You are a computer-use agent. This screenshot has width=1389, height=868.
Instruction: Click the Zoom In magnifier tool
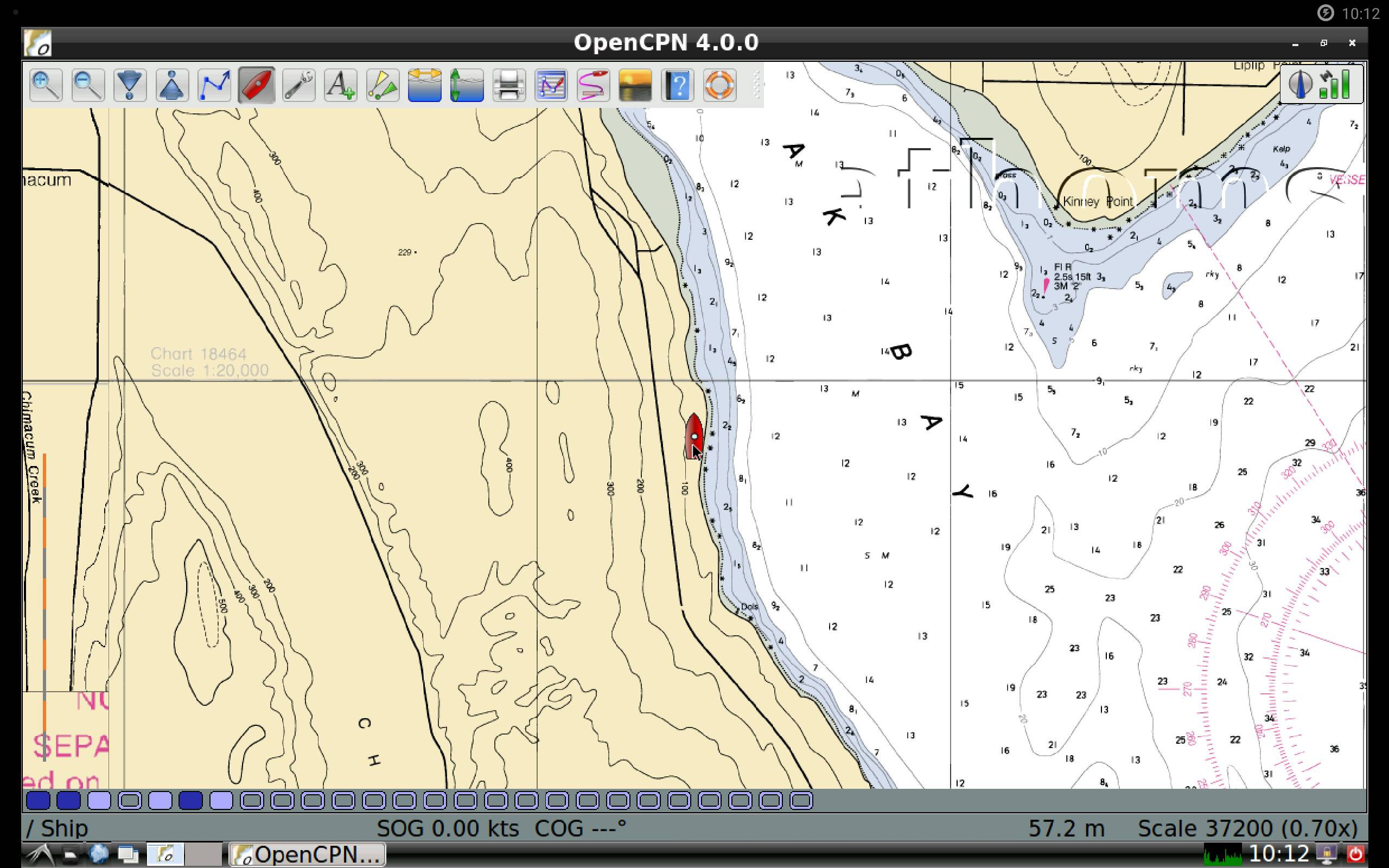tap(46, 86)
